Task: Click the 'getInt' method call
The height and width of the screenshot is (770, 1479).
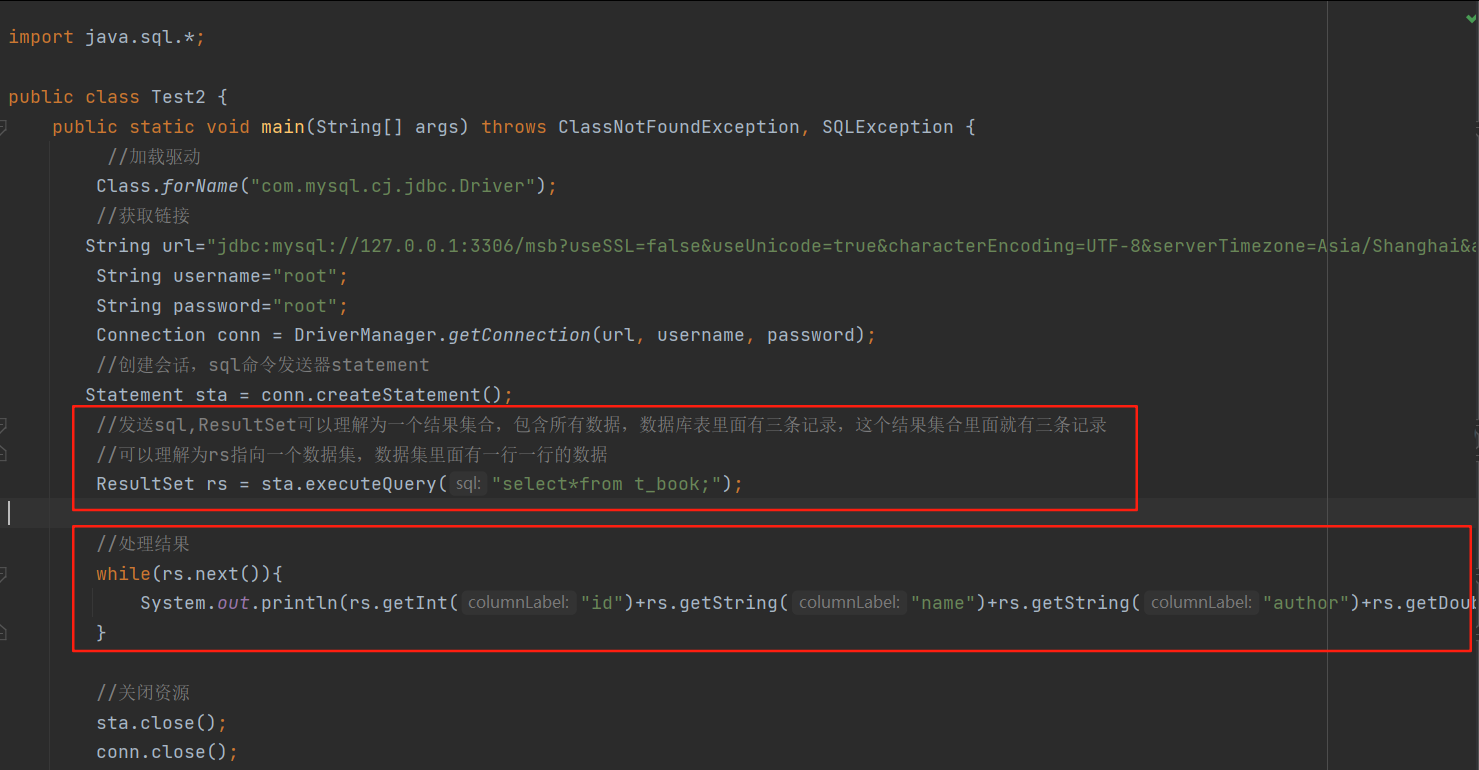Action: pos(415,603)
